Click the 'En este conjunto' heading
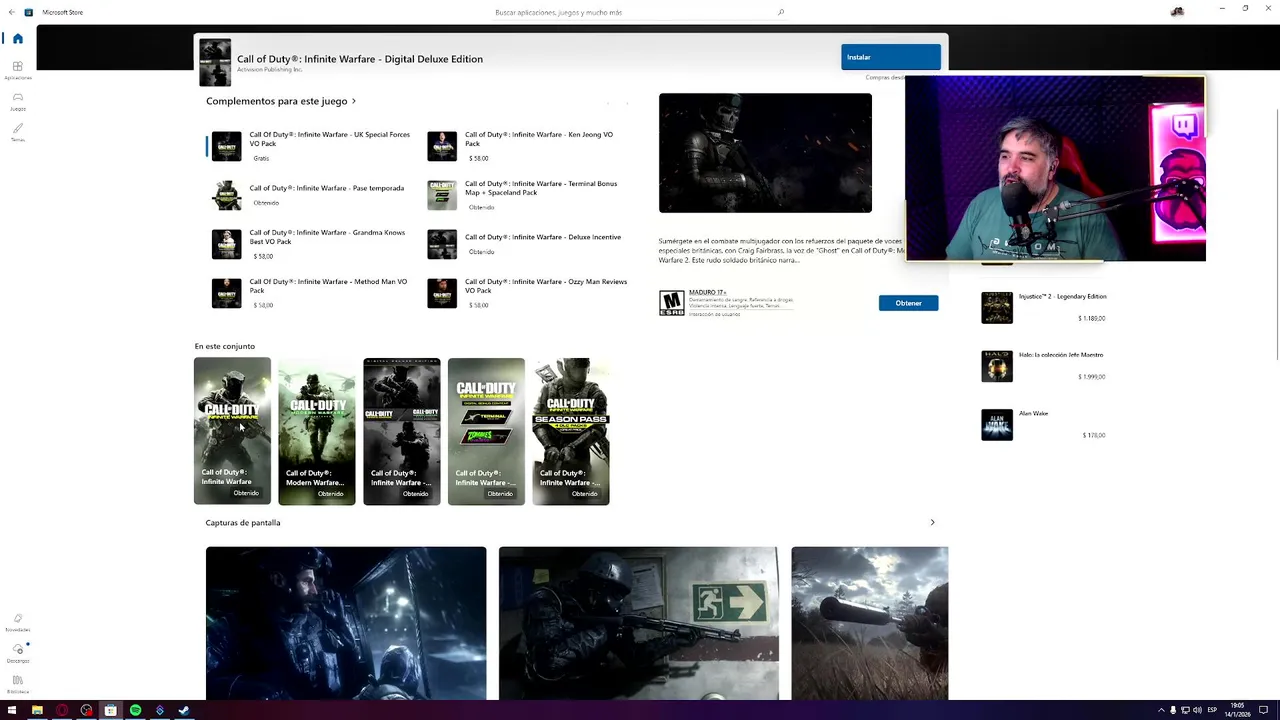Screen dimensions: 1280x720 [x=225, y=346]
